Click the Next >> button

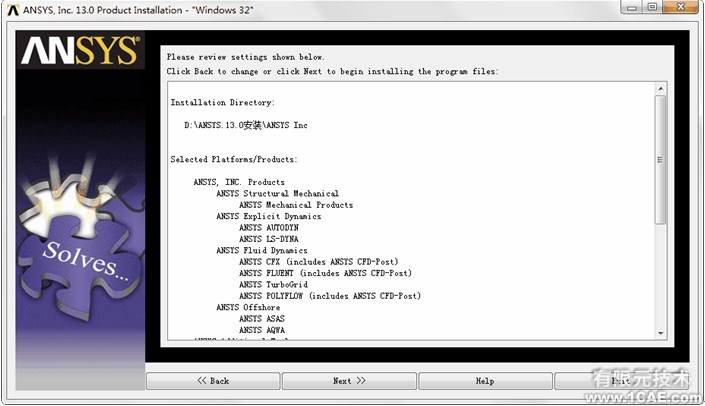point(349,381)
